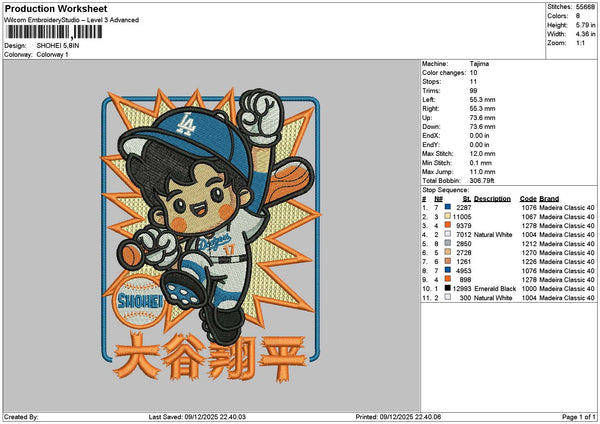Click thread code '1067' in row 2
Image resolution: width=600 pixels, height=424 pixels.
[x=529, y=217]
